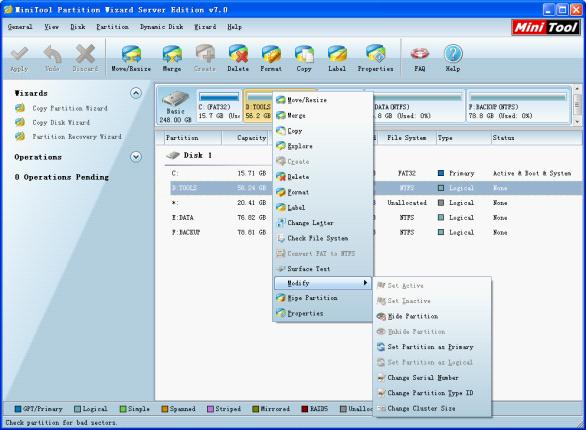586x430 pixels.
Task: Expand the Operations panel
Action: [x=136, y=157]
